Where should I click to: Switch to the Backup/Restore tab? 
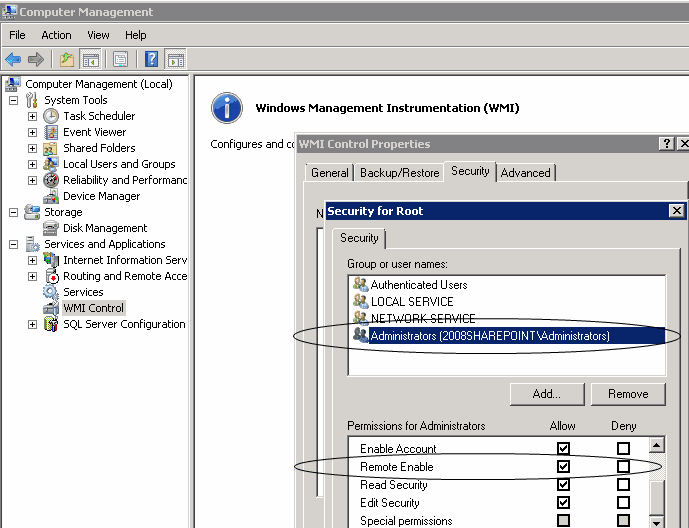[x=399, y=173]
